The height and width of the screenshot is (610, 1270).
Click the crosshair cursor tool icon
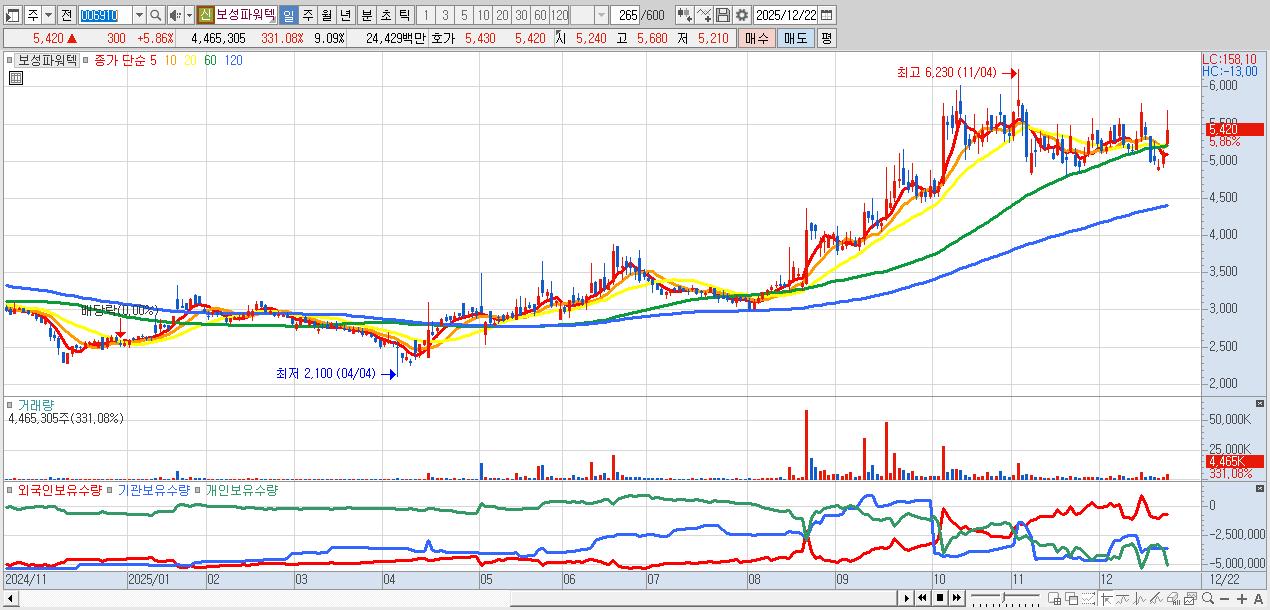(1106, 598)
